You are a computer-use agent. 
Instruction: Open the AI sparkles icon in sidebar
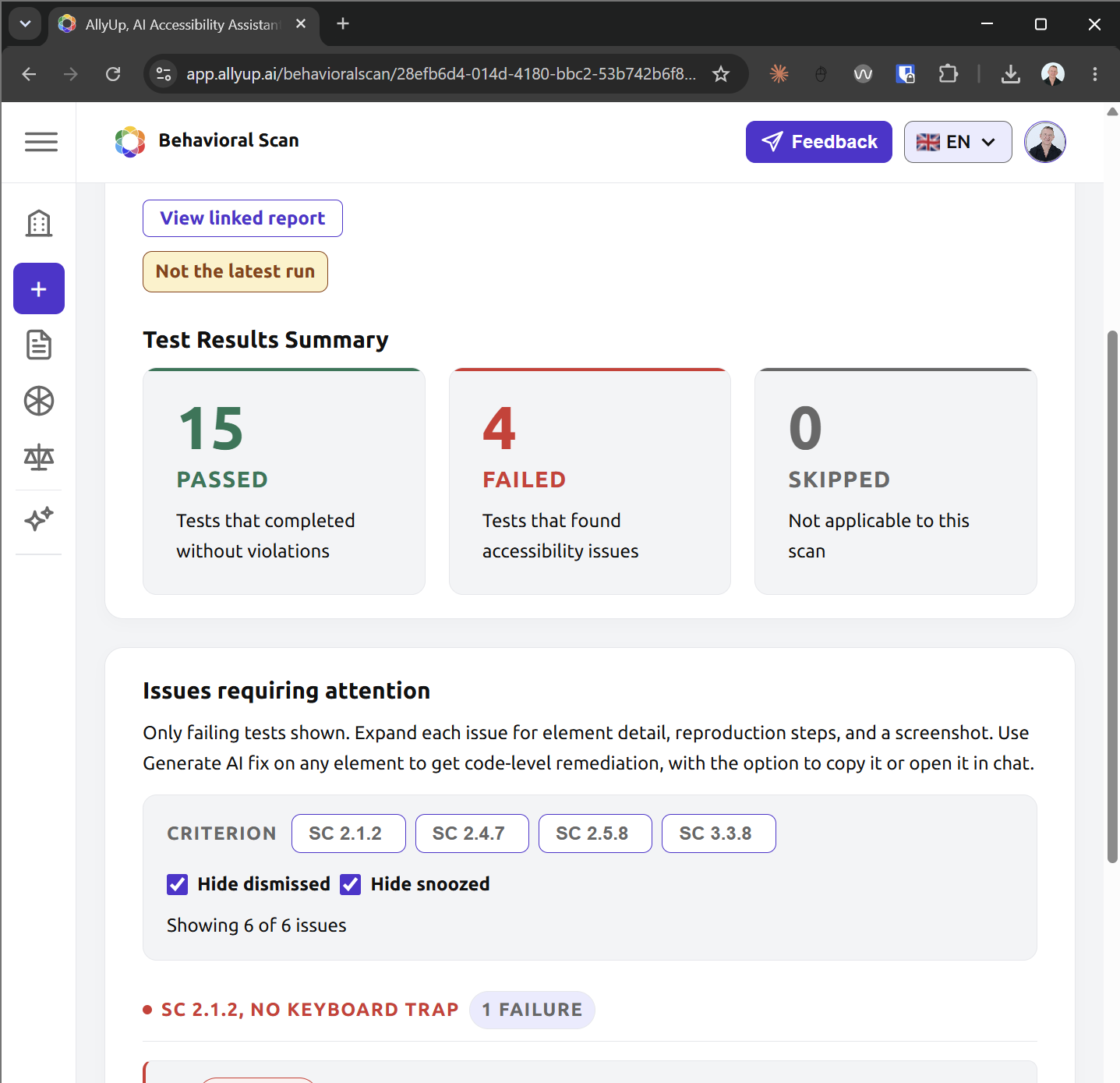click(x=39, y=518)
